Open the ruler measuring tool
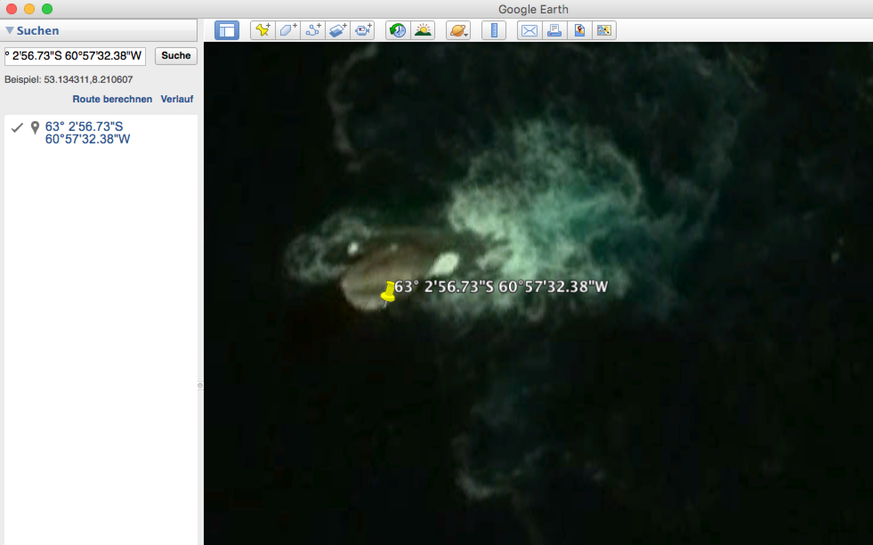The image size is (873, 545). point(494,30)
